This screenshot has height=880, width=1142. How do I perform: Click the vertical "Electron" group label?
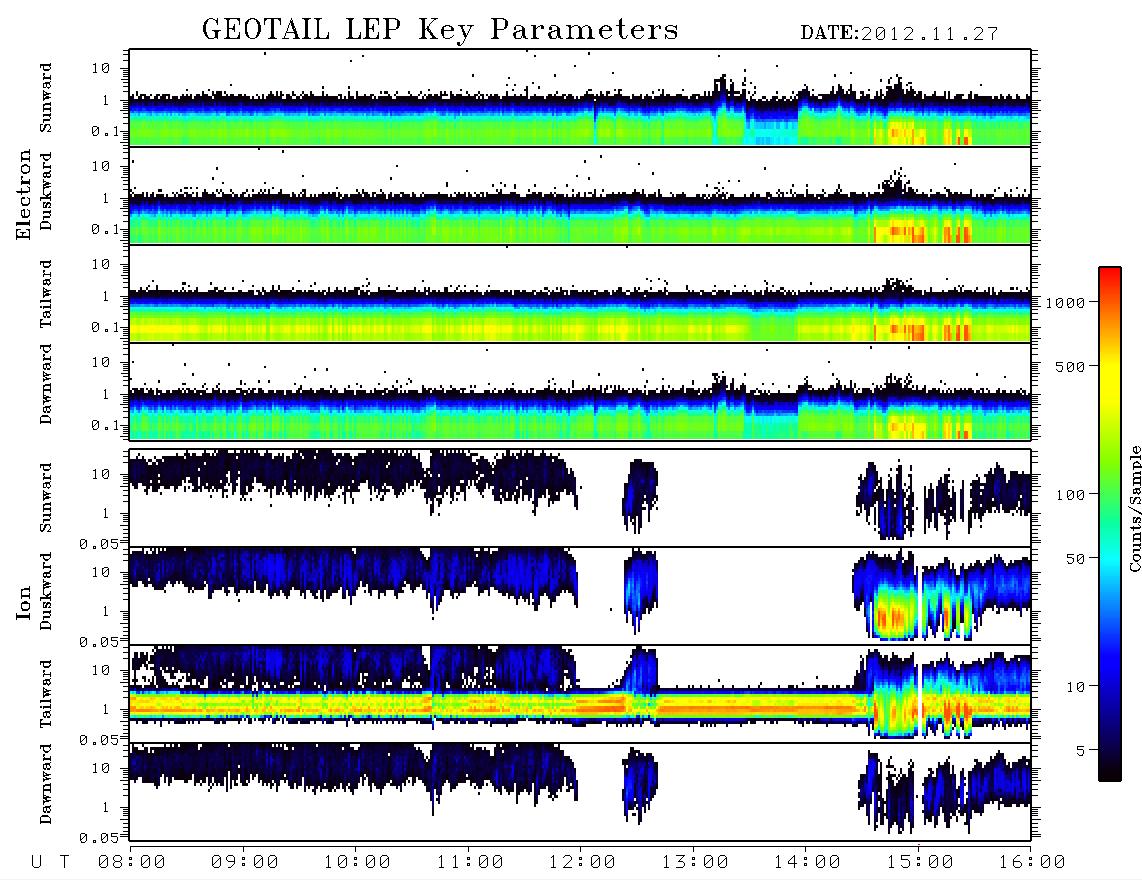coord(24,194)
